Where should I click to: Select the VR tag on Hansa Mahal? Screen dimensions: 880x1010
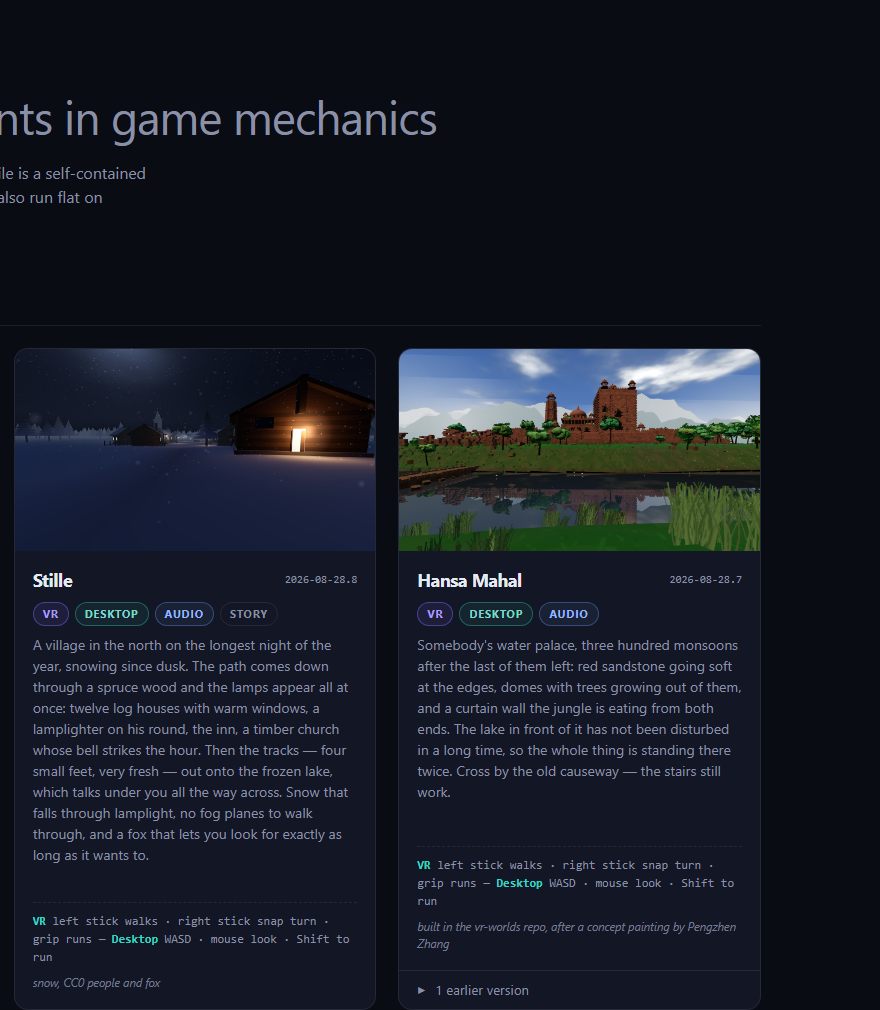tap(435, 614)
